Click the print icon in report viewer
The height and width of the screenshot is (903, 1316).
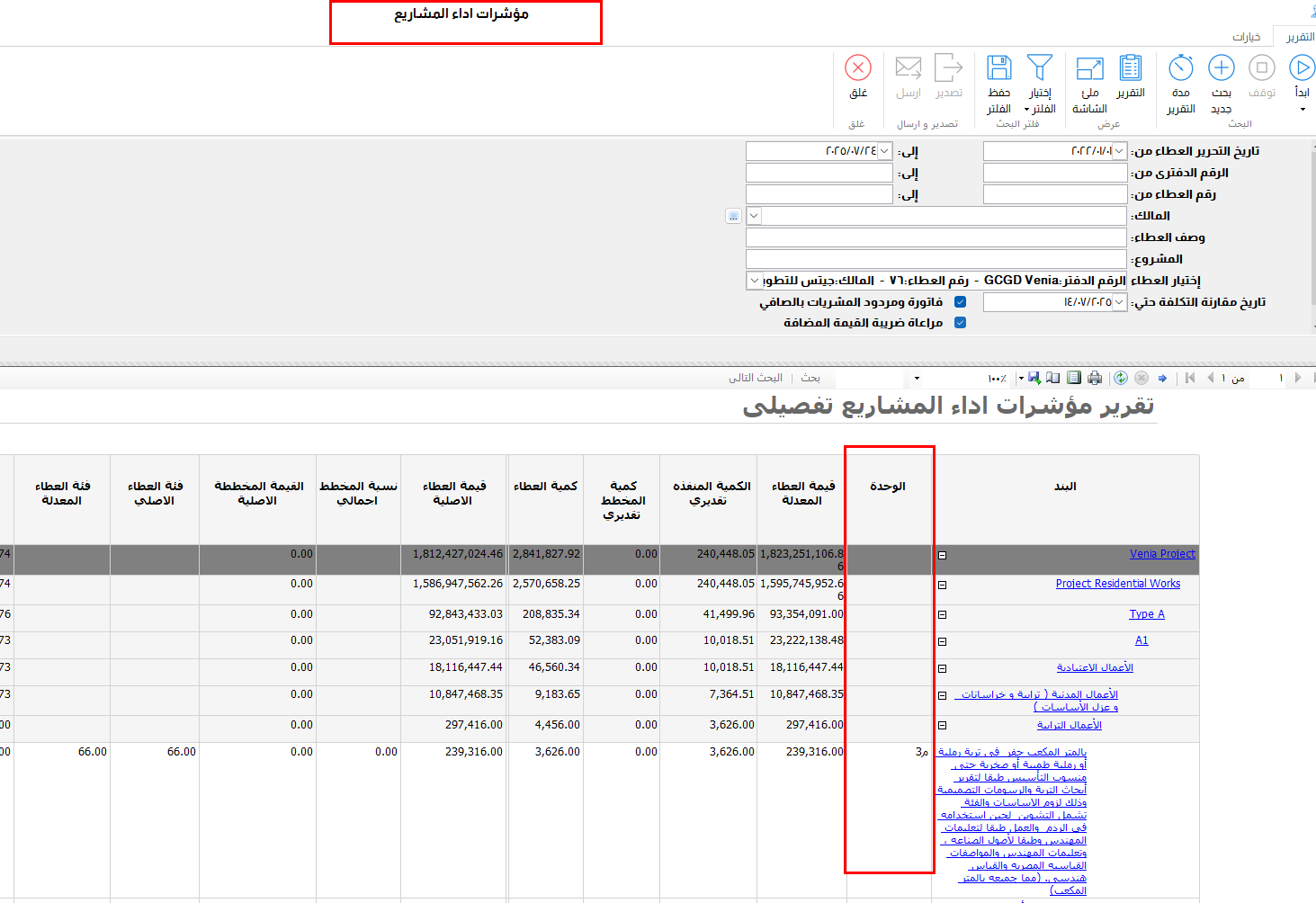[x=1095, y=378]
